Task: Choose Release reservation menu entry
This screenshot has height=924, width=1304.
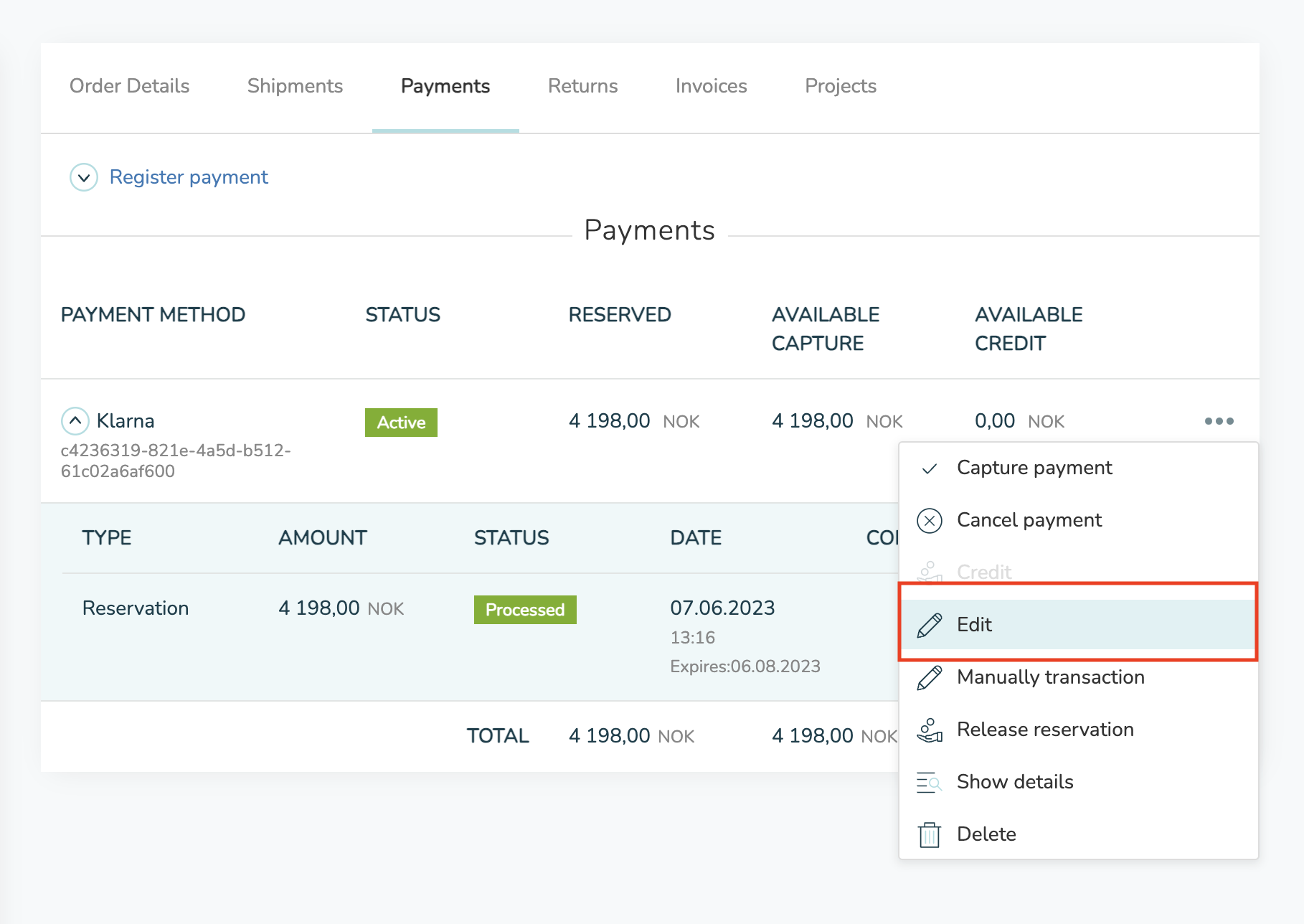Action: click(1079, 730)
